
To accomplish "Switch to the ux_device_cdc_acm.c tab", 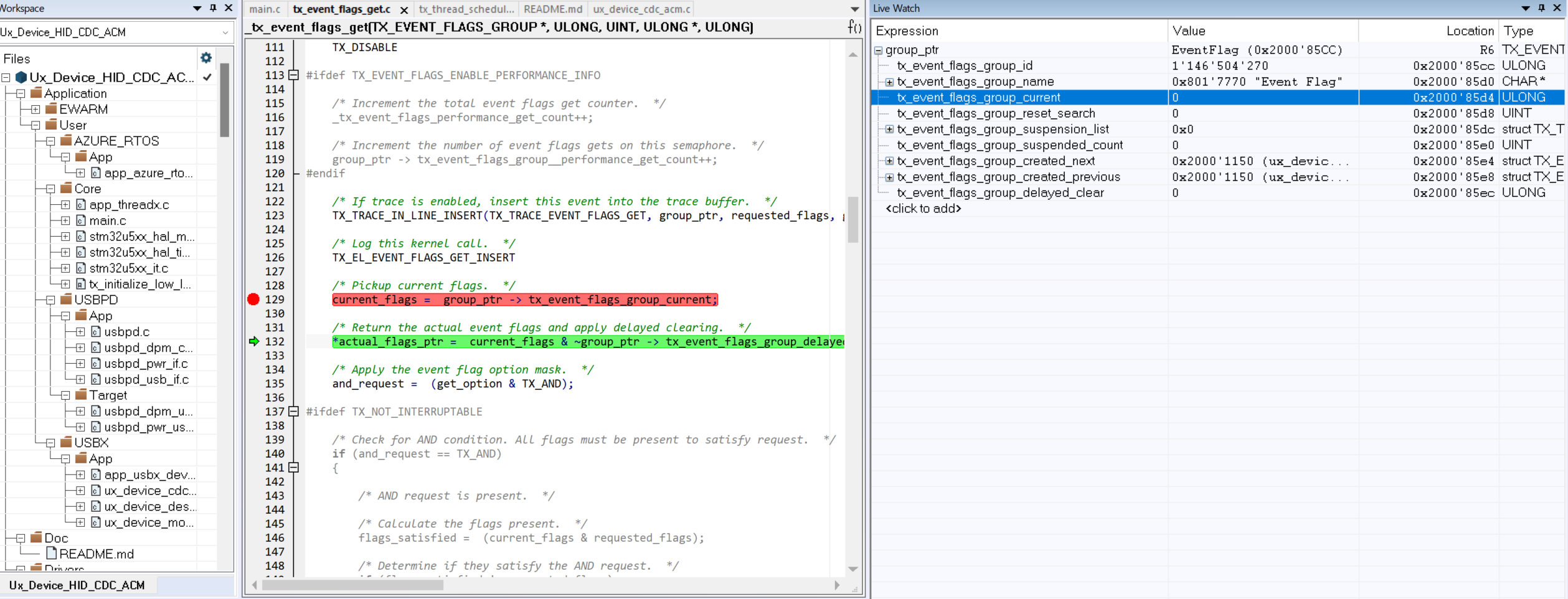I will click(640, 9).
